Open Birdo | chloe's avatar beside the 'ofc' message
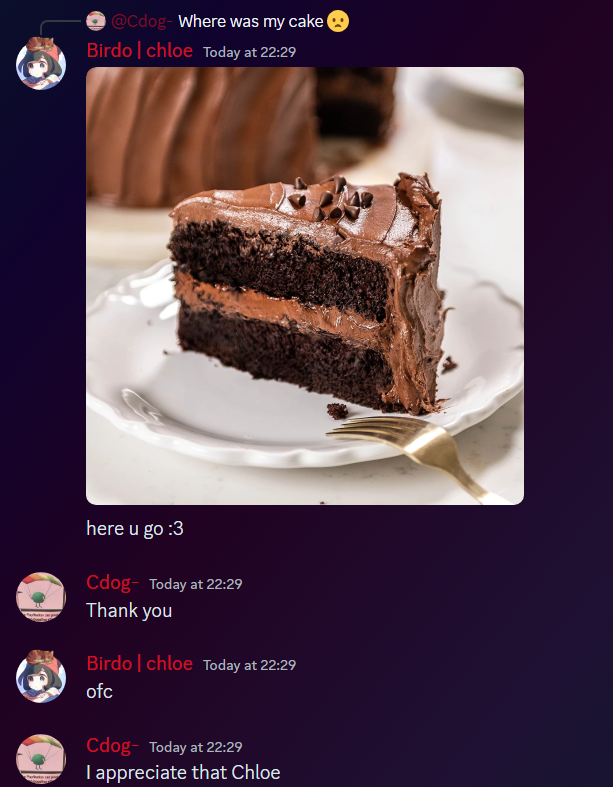Viewport: 613px width, 787px height. (x=41, y=677)
